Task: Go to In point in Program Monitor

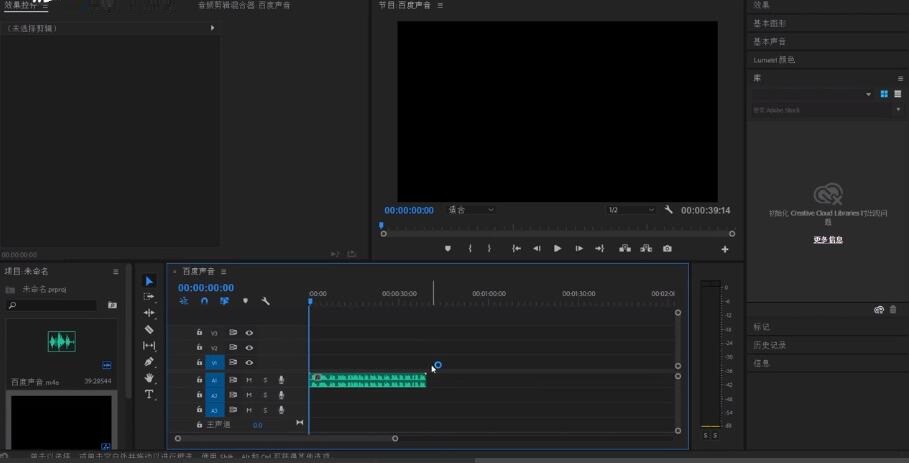Action: point(517,249)
